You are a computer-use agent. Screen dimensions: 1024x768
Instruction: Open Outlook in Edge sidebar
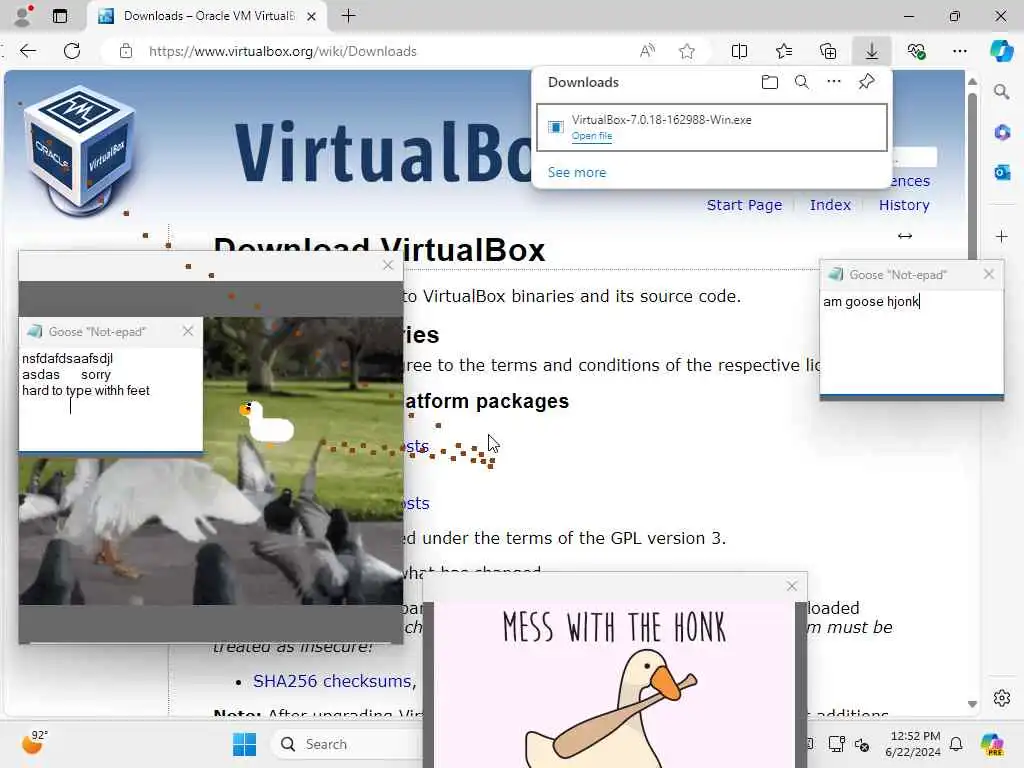coord(1002,172)
